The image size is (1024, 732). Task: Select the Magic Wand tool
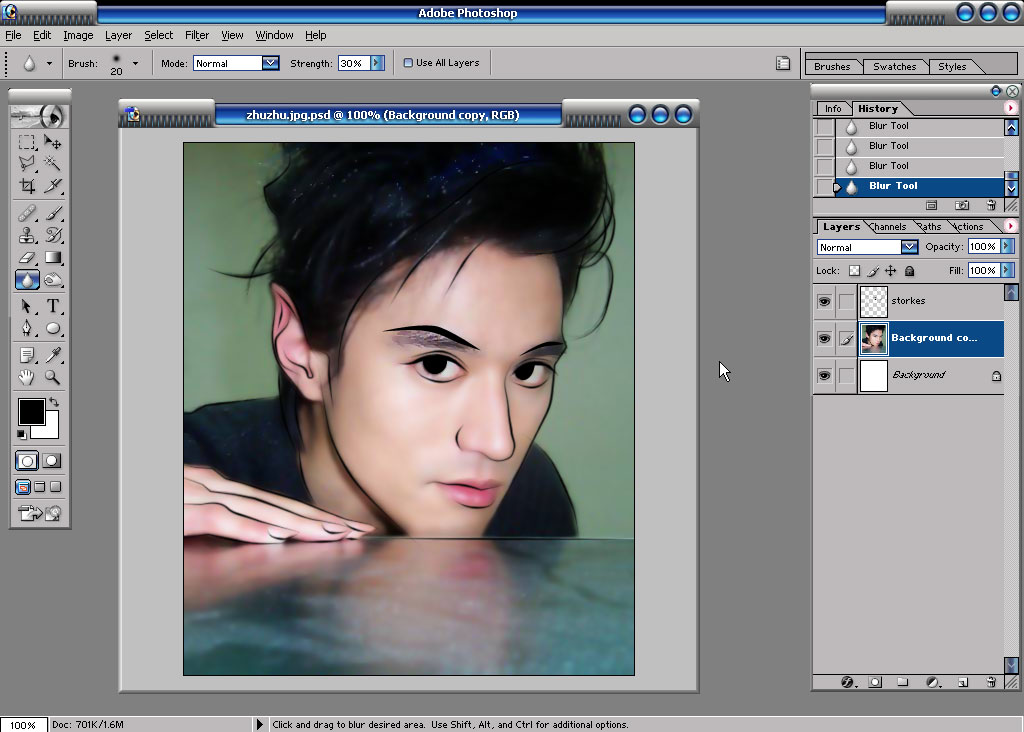point(52,163)
